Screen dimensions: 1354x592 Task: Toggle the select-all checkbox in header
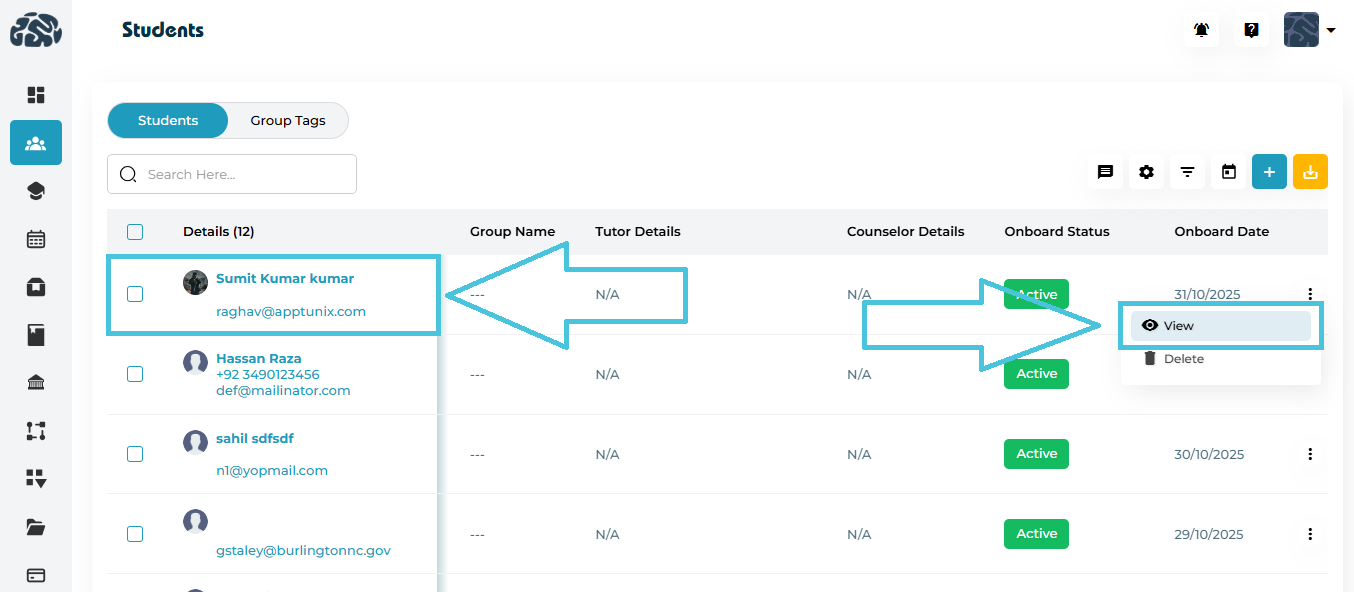135,232
